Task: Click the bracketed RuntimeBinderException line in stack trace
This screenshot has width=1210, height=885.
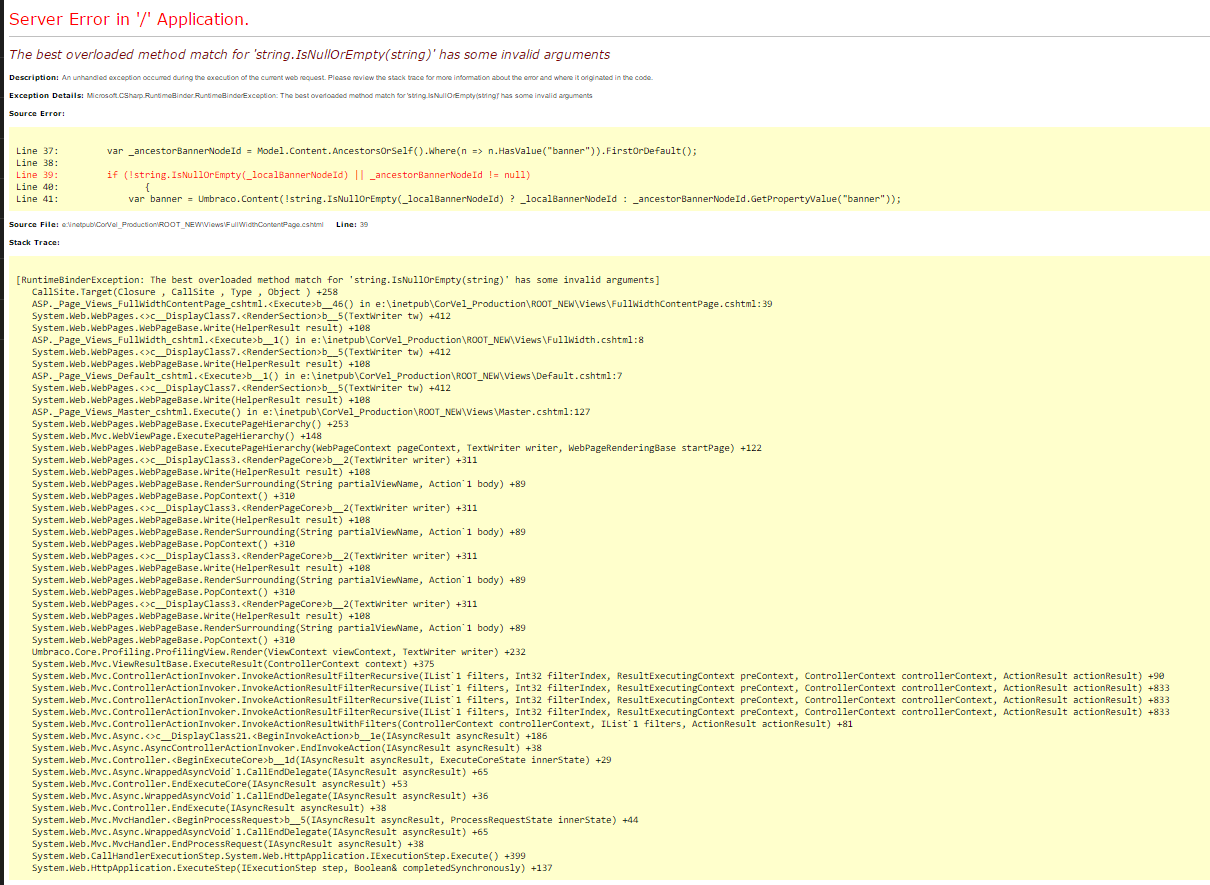Action: coord(337,280)
